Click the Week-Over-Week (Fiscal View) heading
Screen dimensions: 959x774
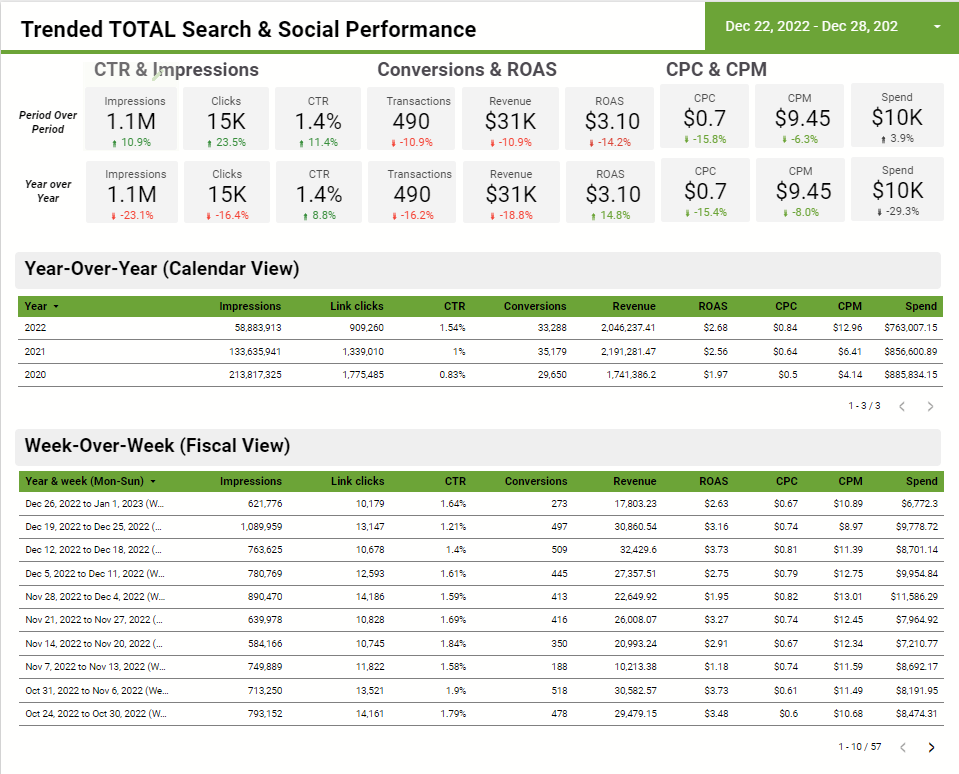click(x=157, y=446)
